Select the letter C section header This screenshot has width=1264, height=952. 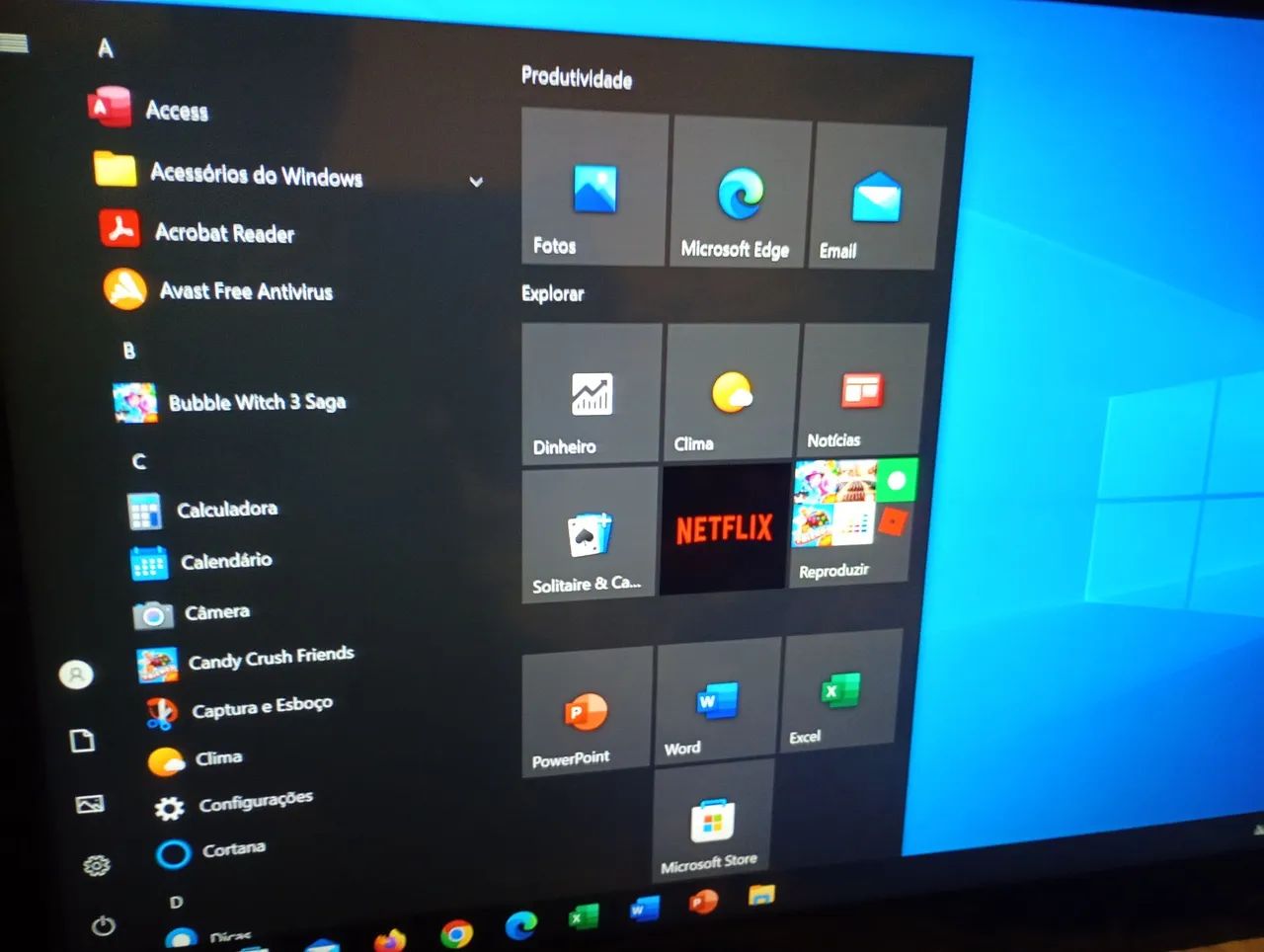point(139,461)
